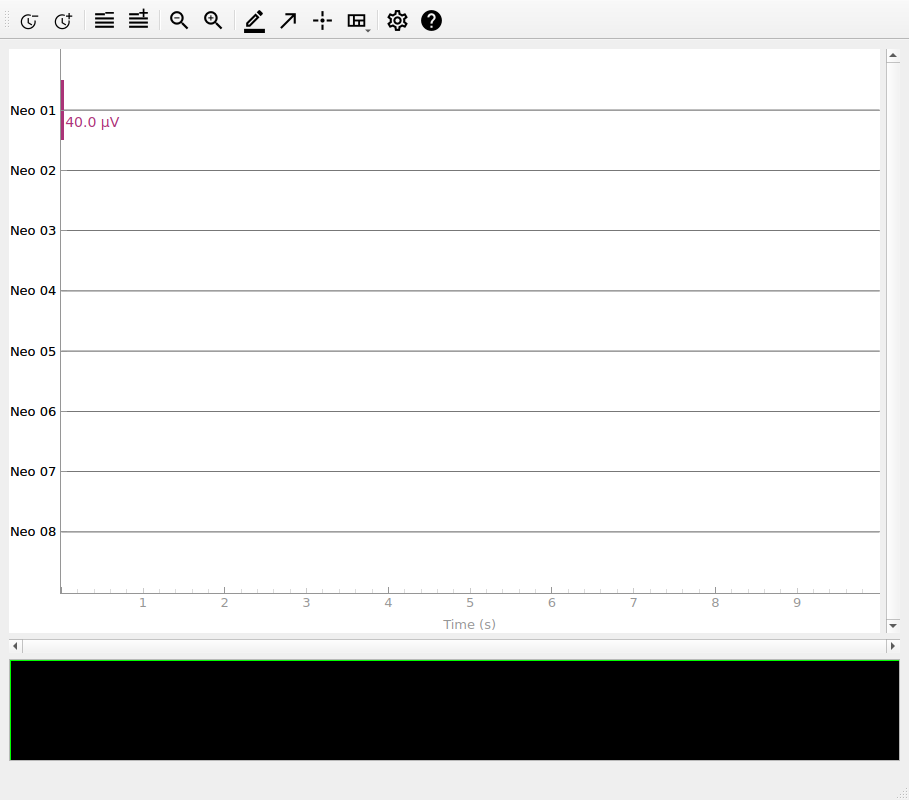Click the diagonal arrow toolbar icon
Viewport: 909px width, 800px height.
pos(288,21)
